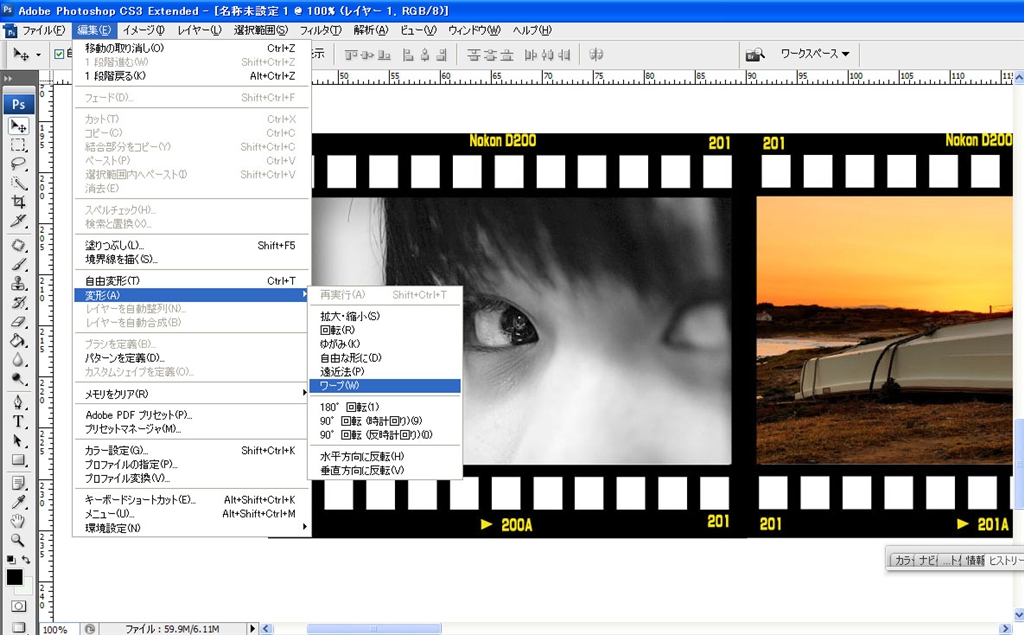Toggle the auto-select checkbox in options bar
The image size is (1024, 635).
(59, 54)
